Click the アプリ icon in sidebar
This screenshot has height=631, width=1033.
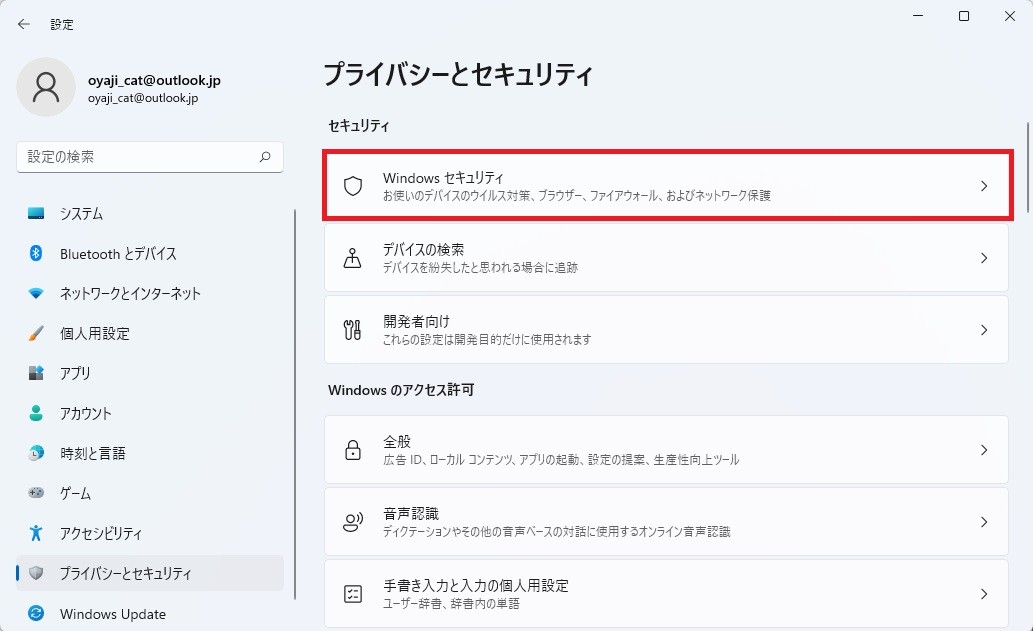tap(36, 373)
